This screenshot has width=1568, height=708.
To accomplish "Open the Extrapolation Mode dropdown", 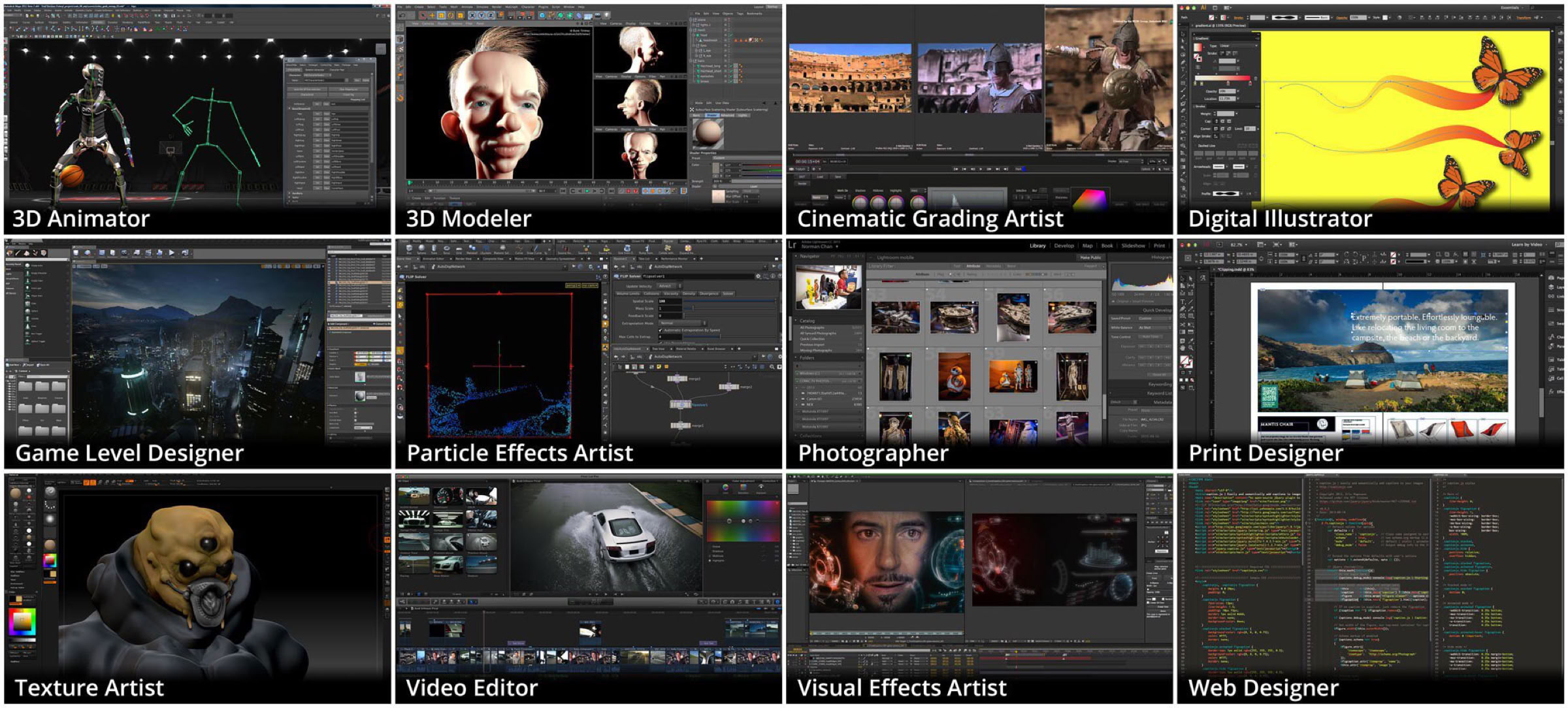I will click(683, 323).
